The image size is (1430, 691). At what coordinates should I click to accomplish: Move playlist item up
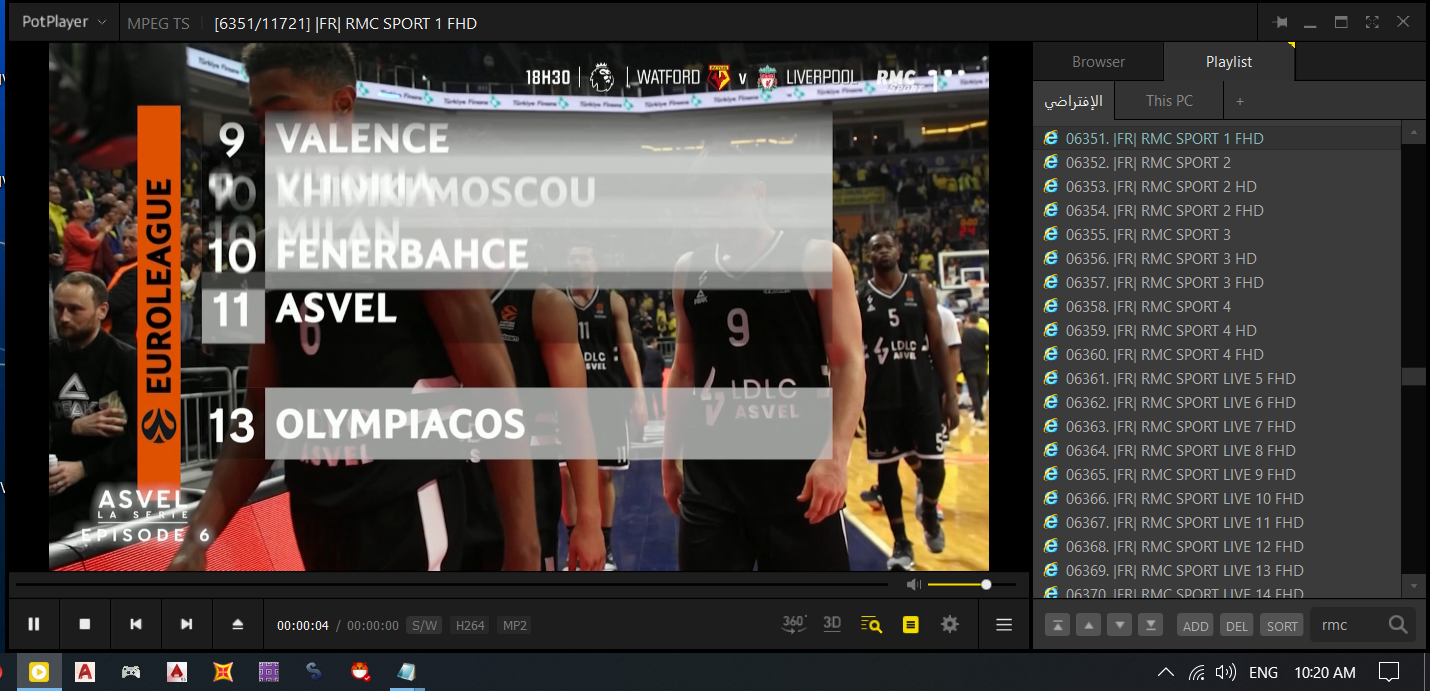pos(1089,626)
